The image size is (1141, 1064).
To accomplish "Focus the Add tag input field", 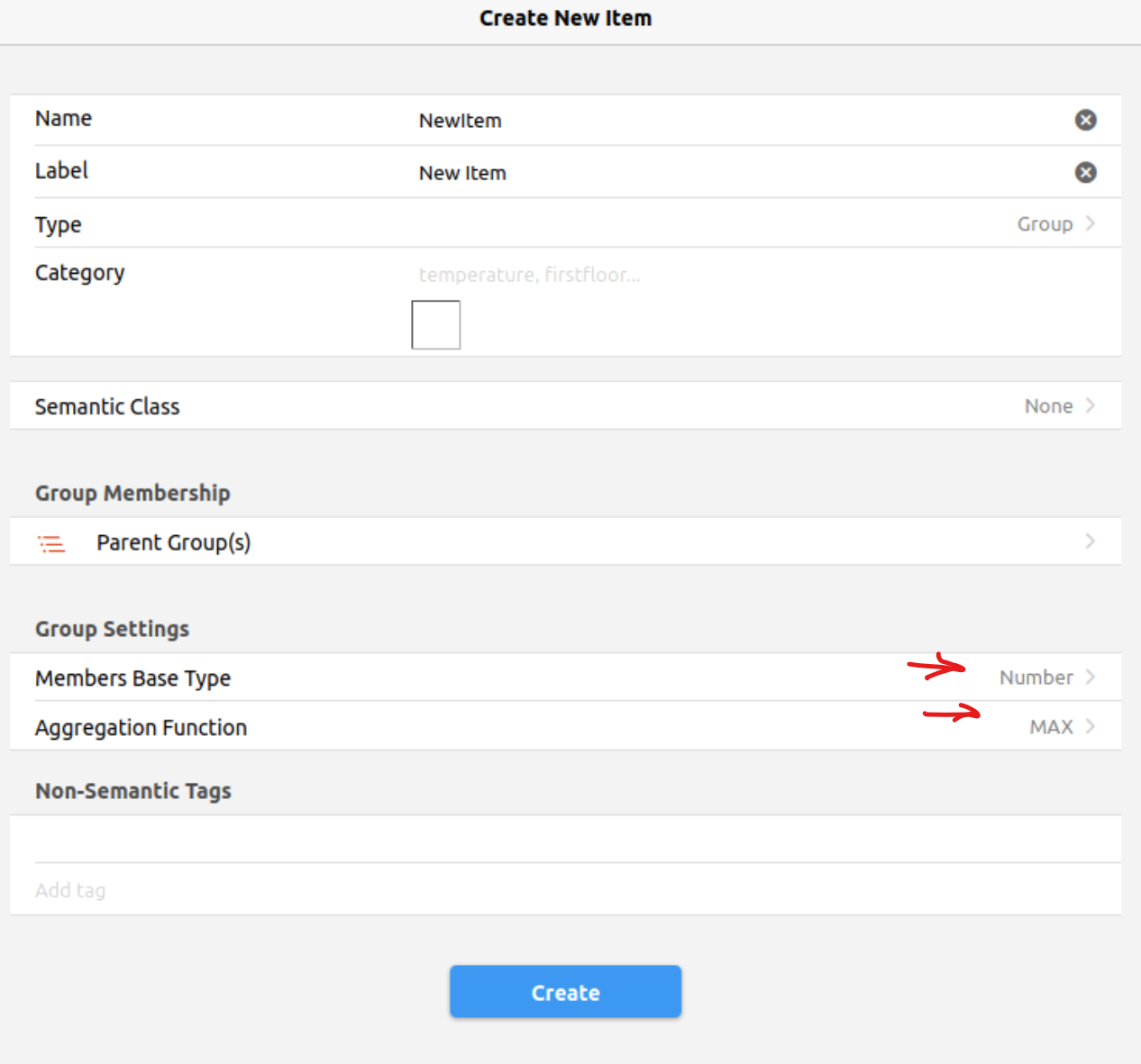I will click(x=541, y=890).
